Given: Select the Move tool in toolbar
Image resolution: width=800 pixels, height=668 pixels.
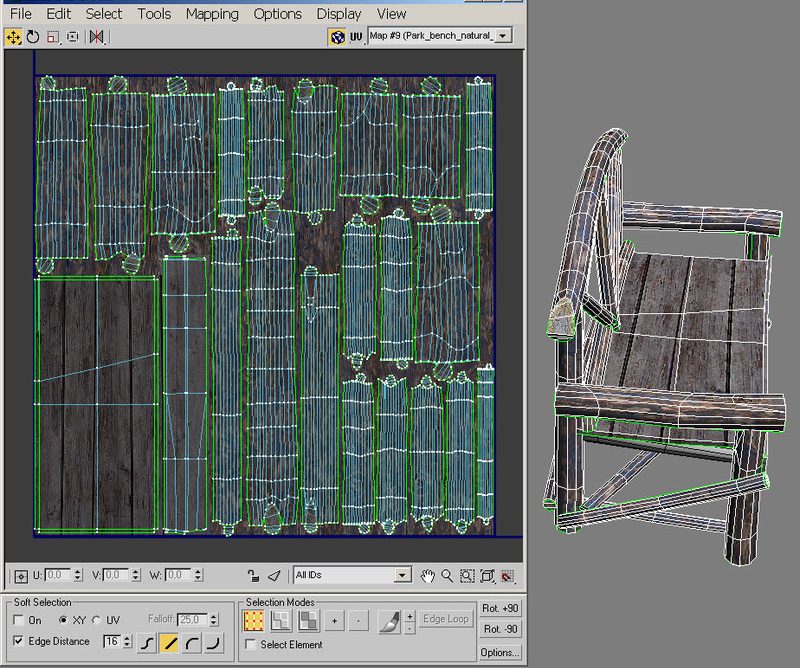Looking at the screenshot, I should [x=14, y=37].
